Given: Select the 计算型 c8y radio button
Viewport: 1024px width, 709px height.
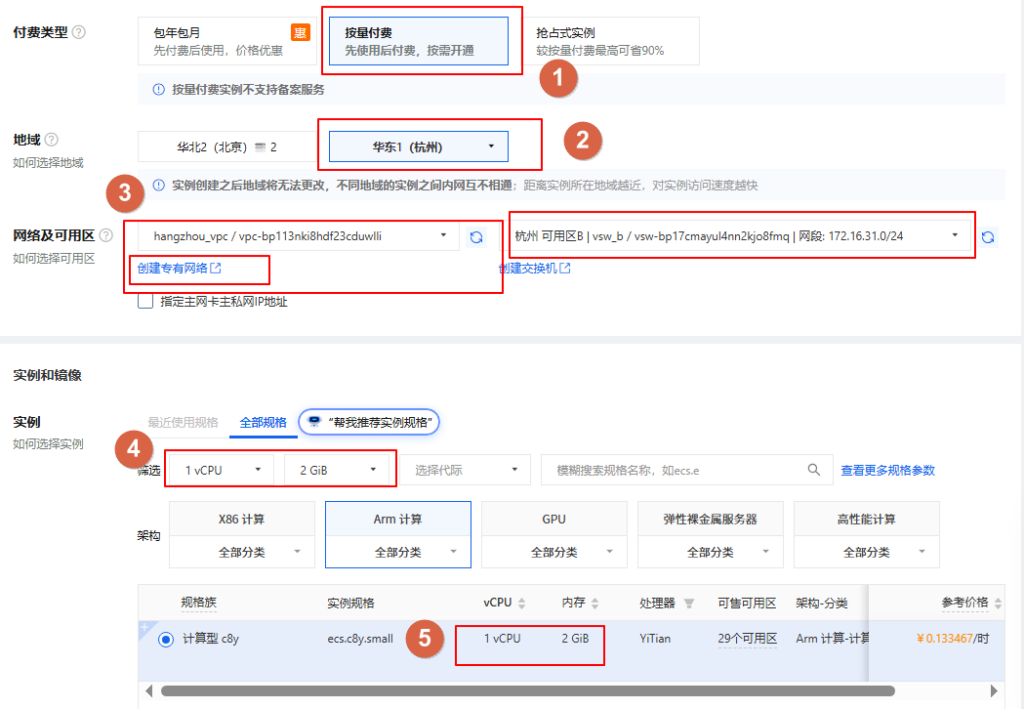Looking at the screenshot, I should pyautogui.click(x=166, y=640).
